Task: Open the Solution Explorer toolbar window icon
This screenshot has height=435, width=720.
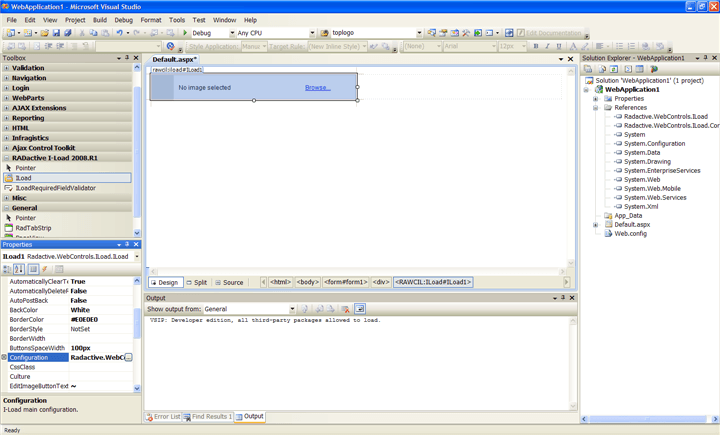Action: (x=432, y=33)
